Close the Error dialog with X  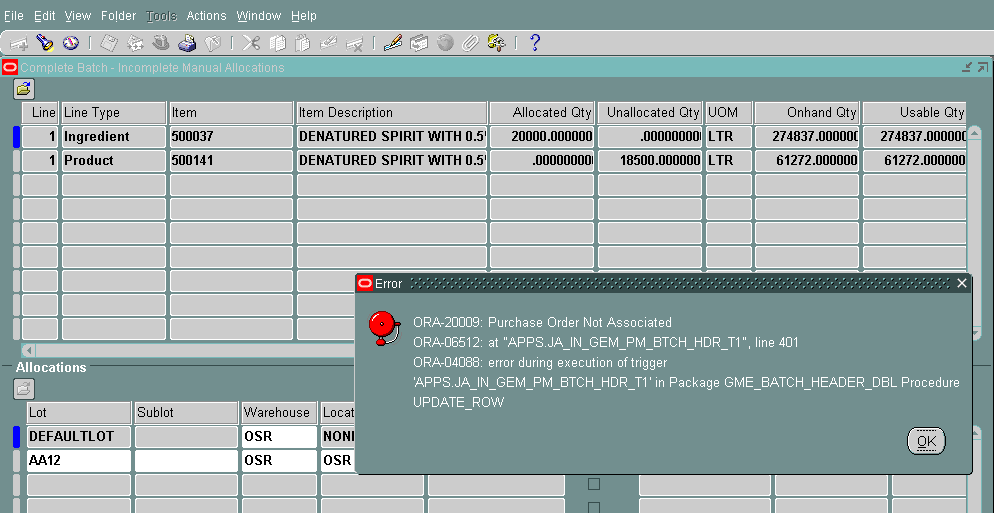point(962,283)
